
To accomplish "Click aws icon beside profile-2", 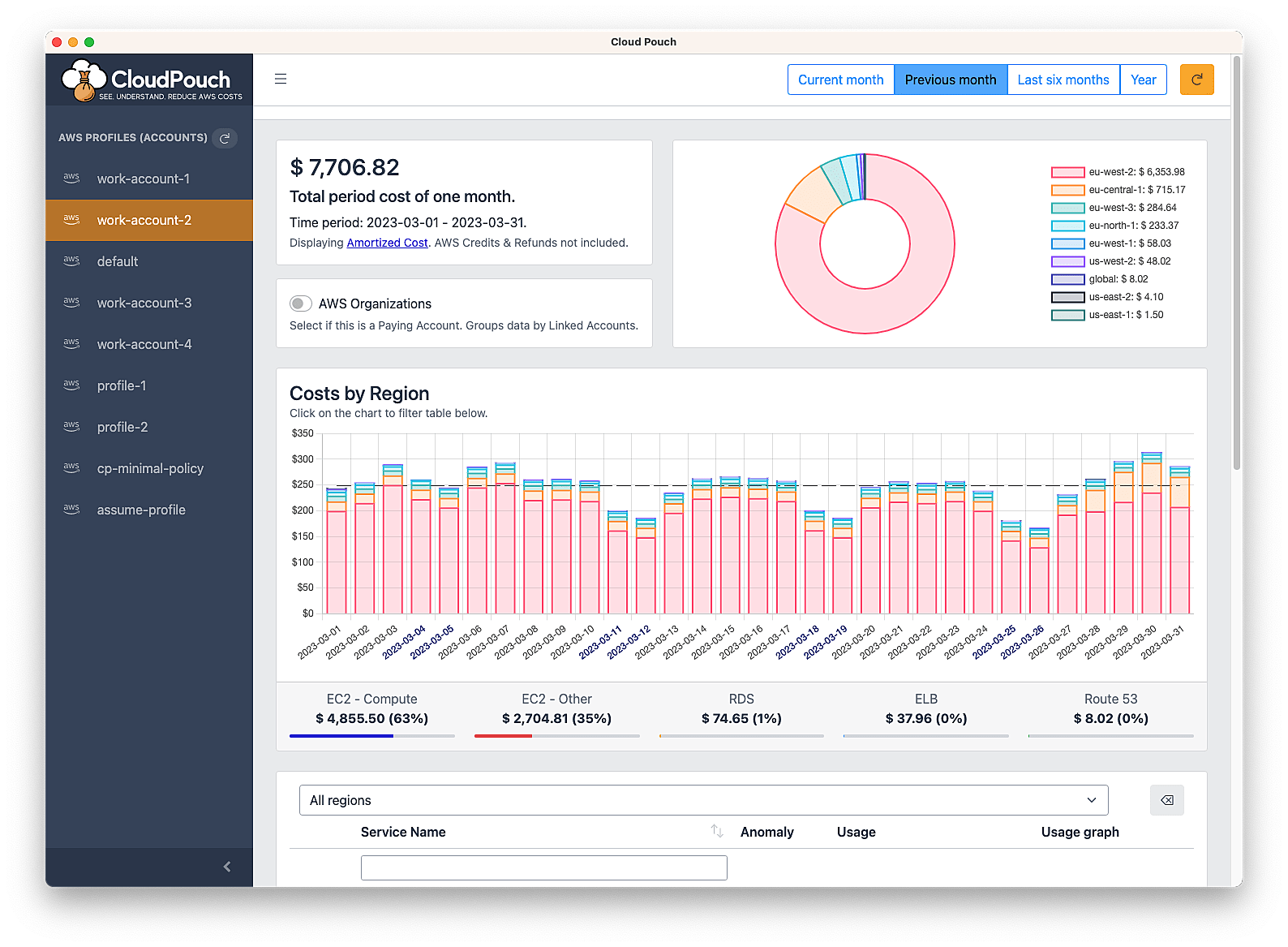I will coord(71,426).
